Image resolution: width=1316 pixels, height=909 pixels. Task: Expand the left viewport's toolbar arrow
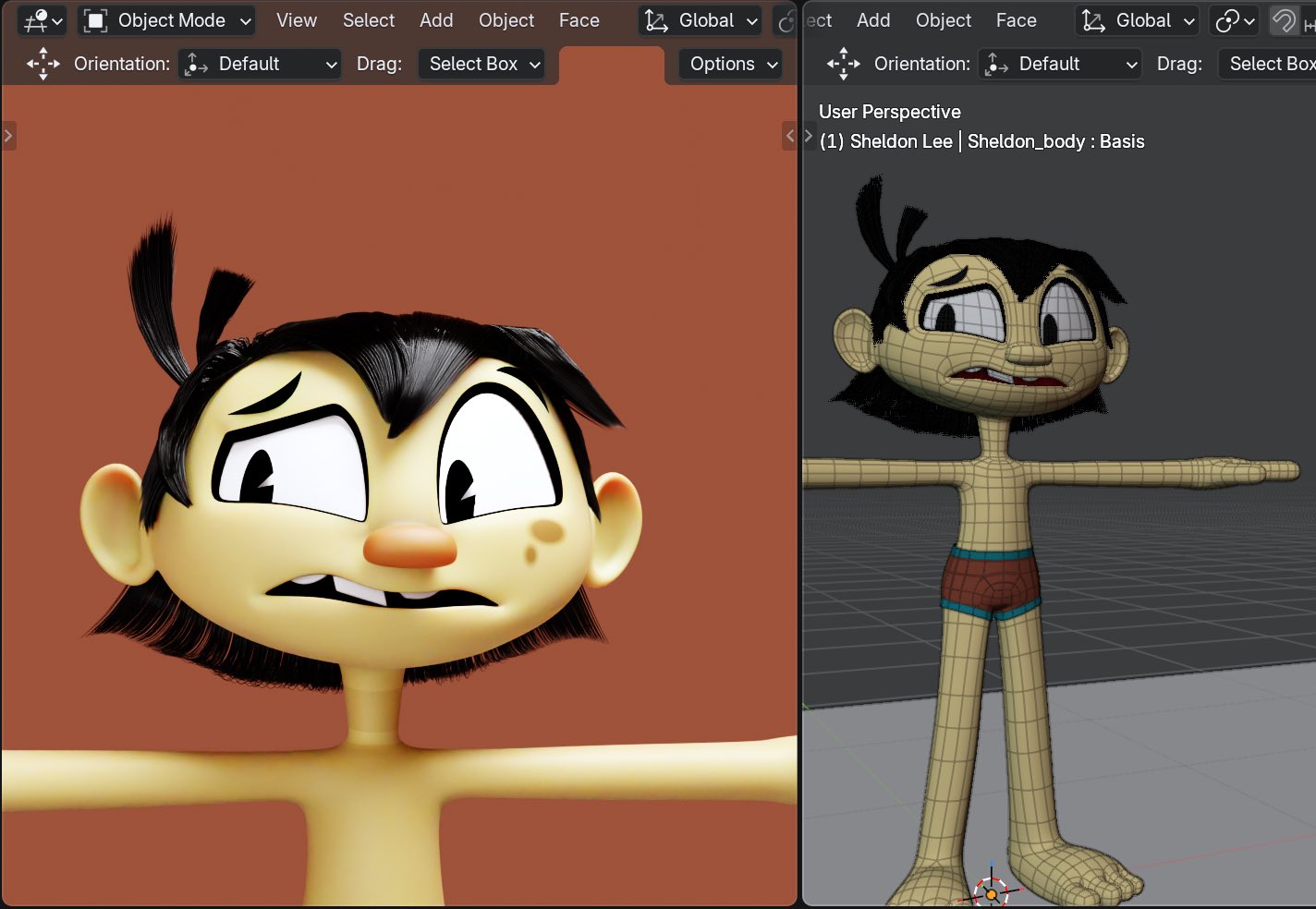[x=8, y=136]
